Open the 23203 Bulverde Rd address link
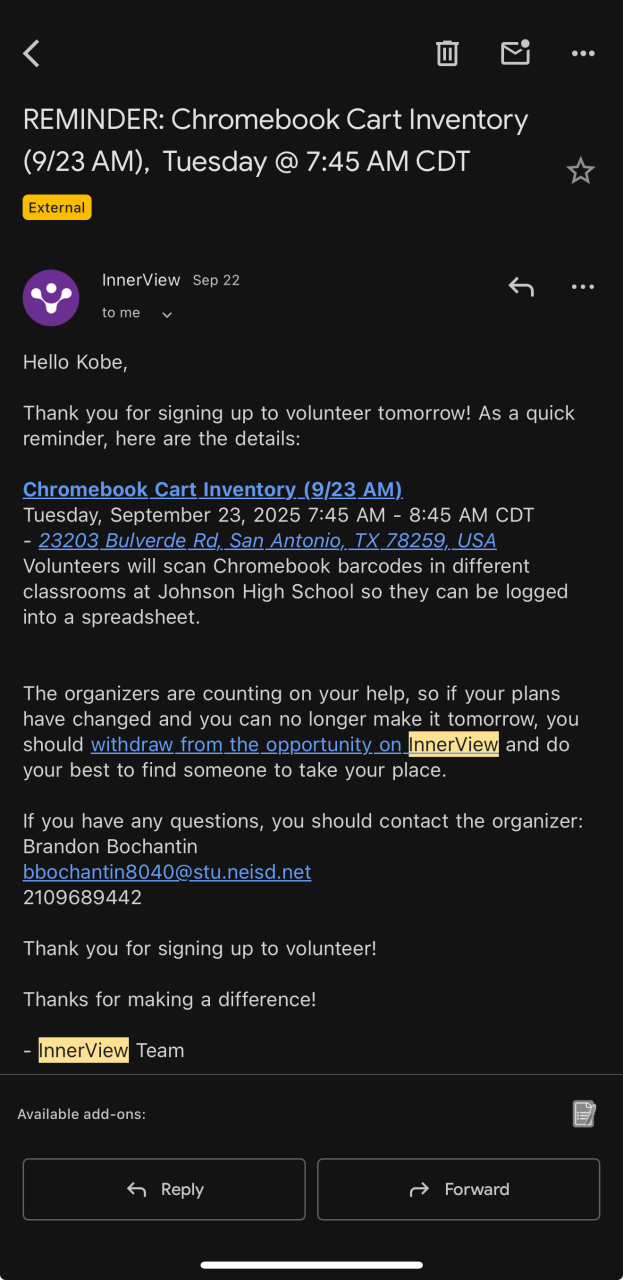Image resolution: width=623 pixels, height=1280 pixels. pos(267,541)
